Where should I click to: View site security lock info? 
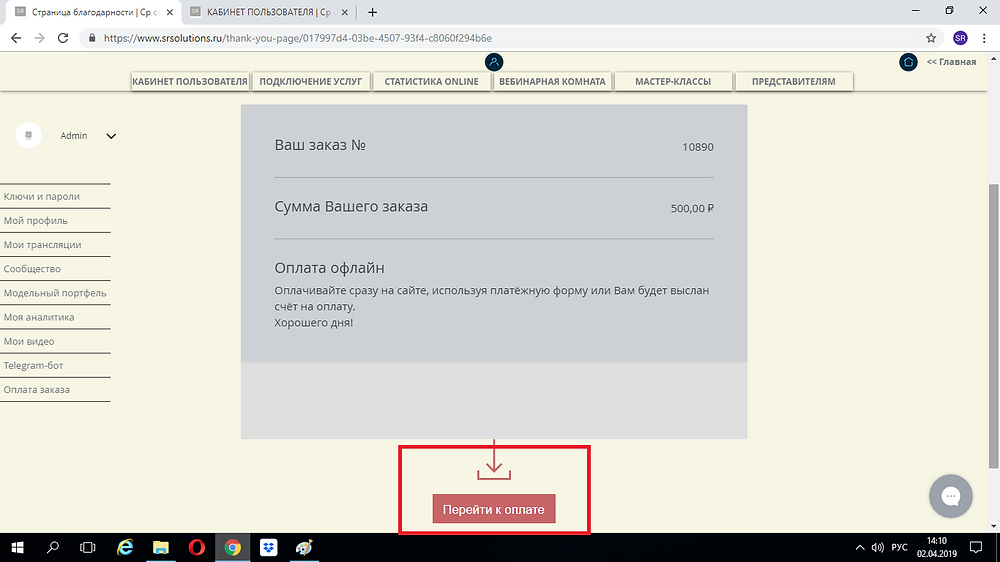92,38
